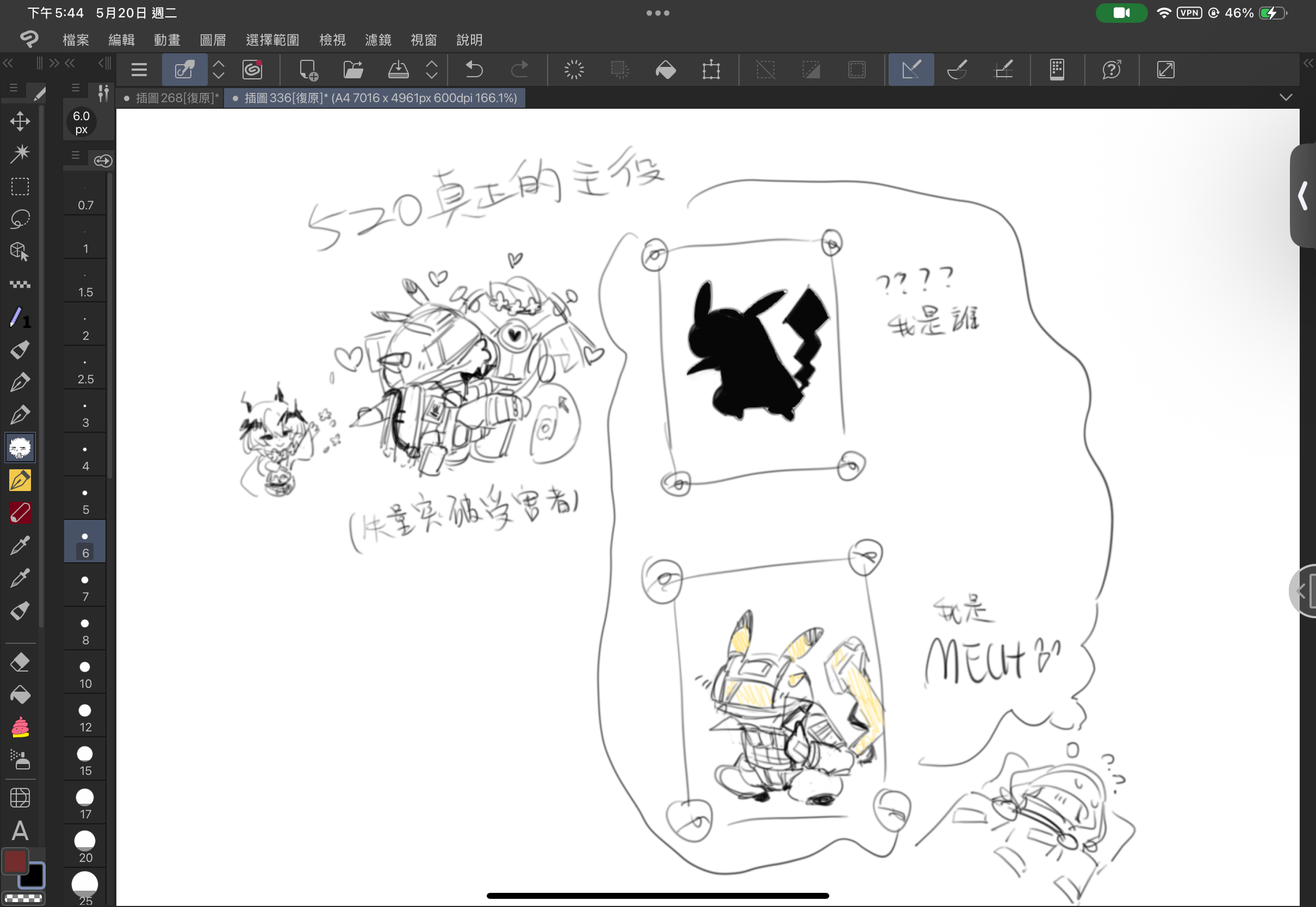Expand the lower right side panel handle
1316x907 pixels.
(x=1303, y=591)
